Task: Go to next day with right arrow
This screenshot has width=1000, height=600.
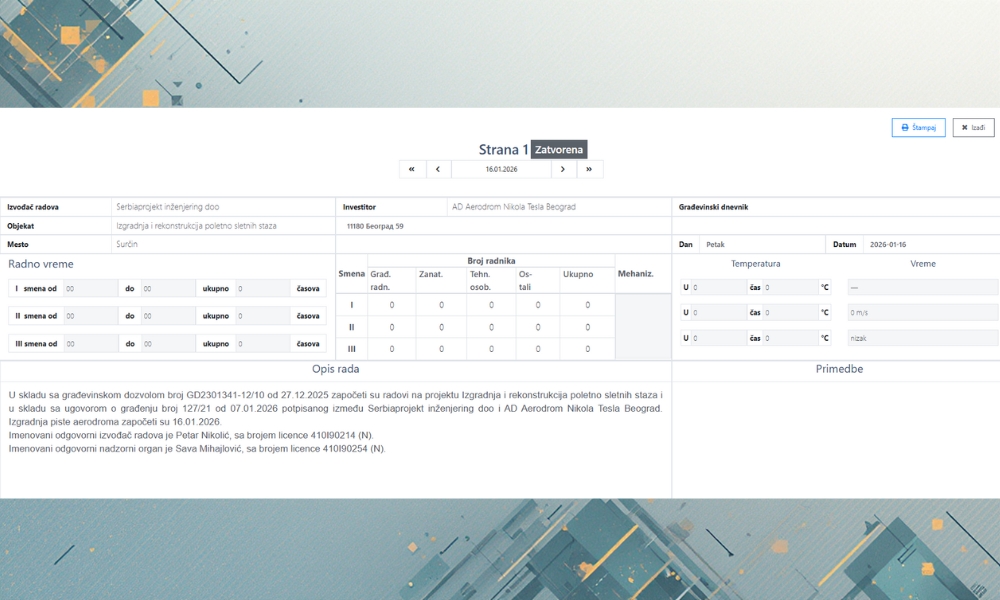Action: 563,169
